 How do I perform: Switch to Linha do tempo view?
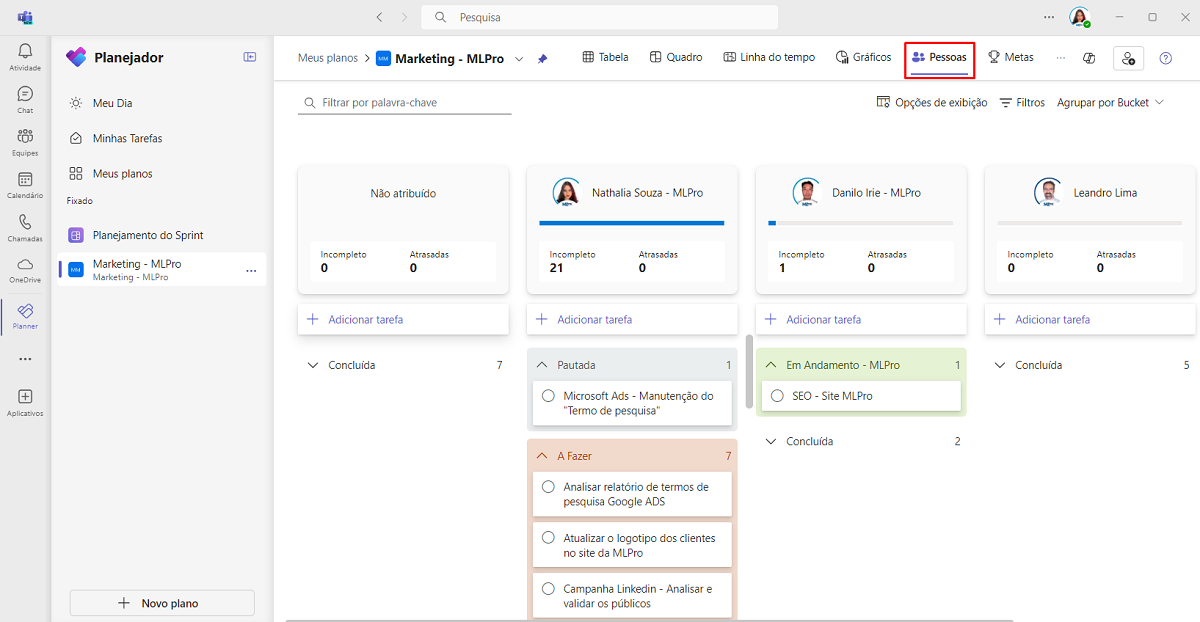(x=769, y=57)
